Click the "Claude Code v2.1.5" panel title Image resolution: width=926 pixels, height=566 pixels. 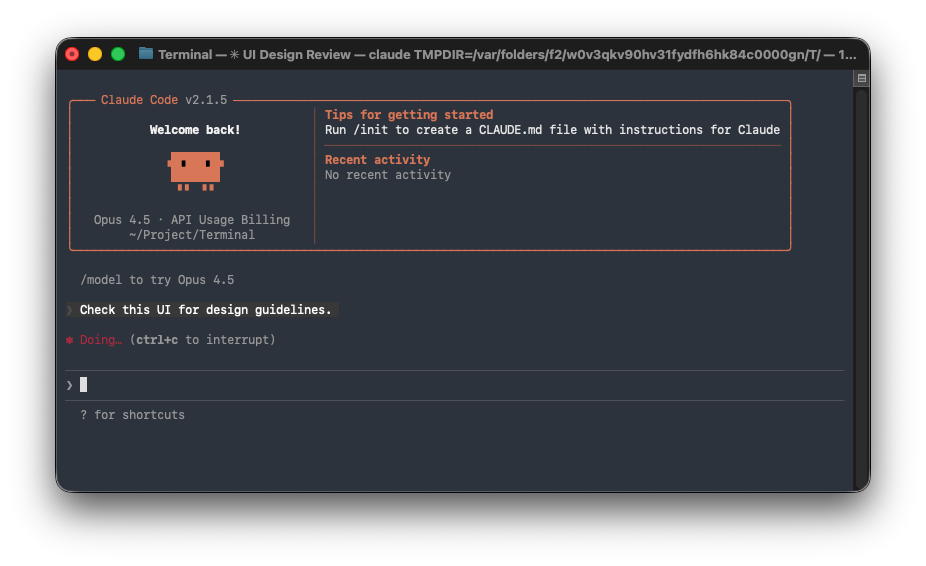click(164, 100)
